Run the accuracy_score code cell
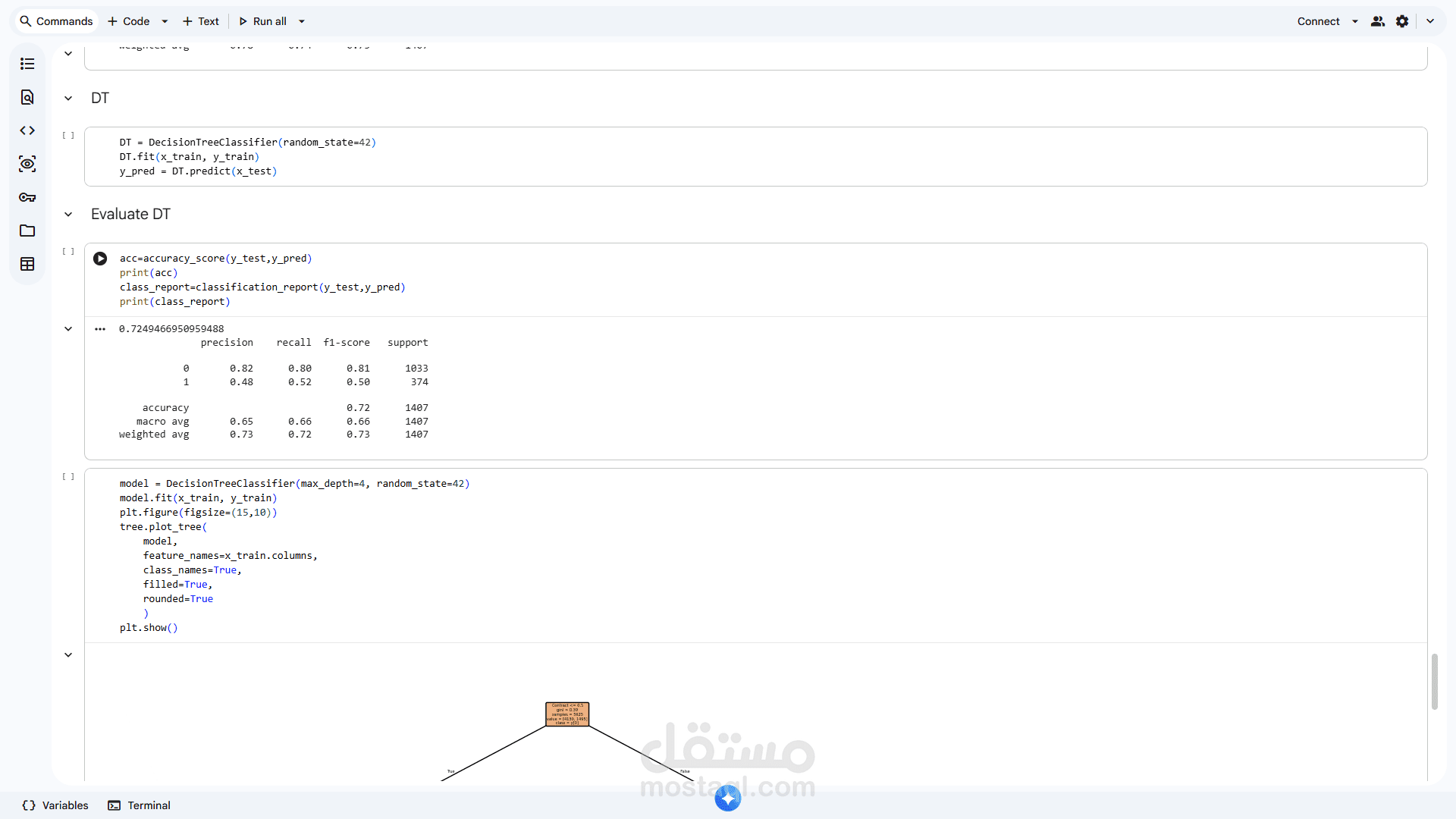The height and width of the screenshot is (819, 1456). tap(100, 259)
